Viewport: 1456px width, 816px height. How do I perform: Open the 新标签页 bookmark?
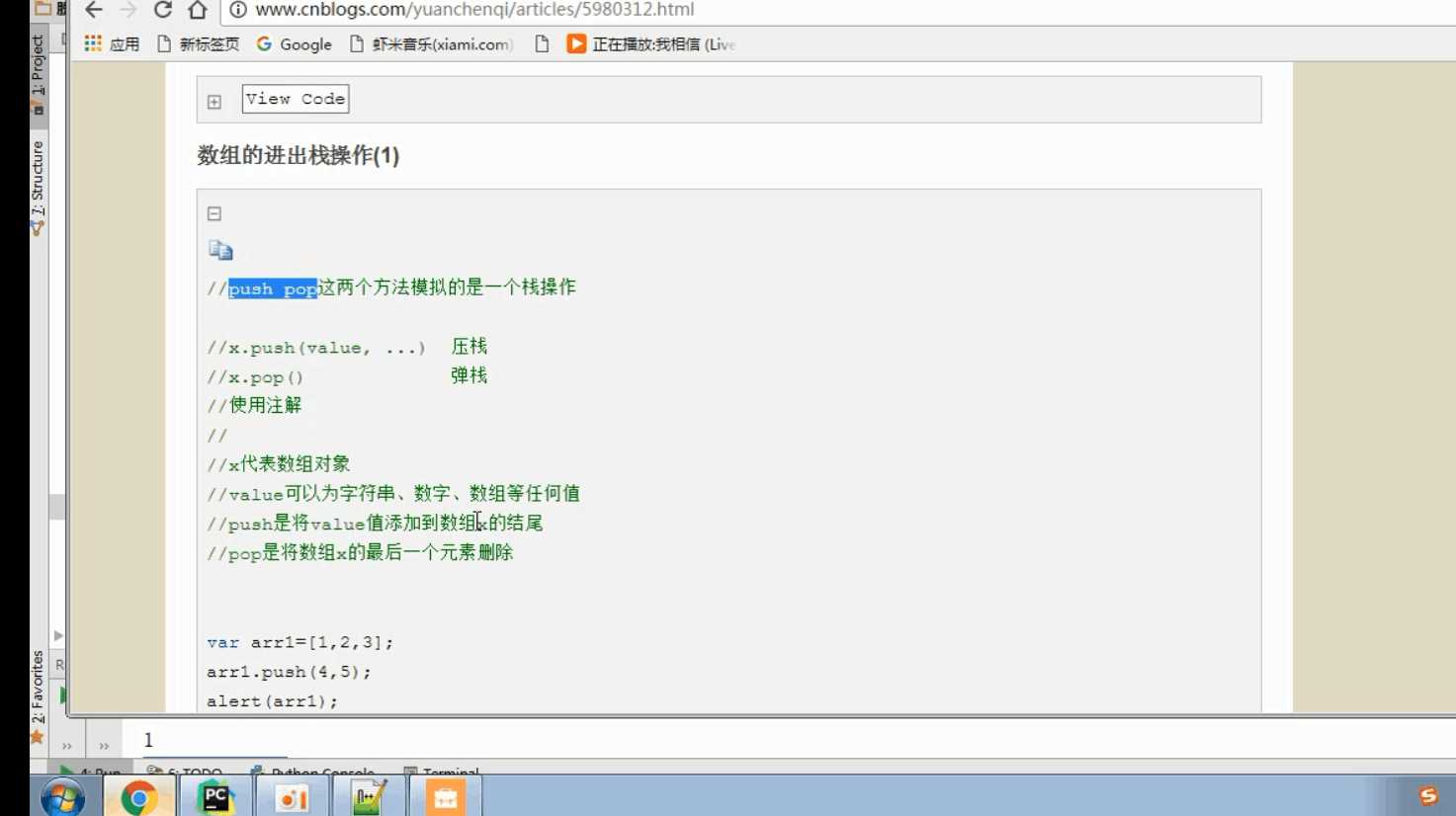(x=198, y=43)
